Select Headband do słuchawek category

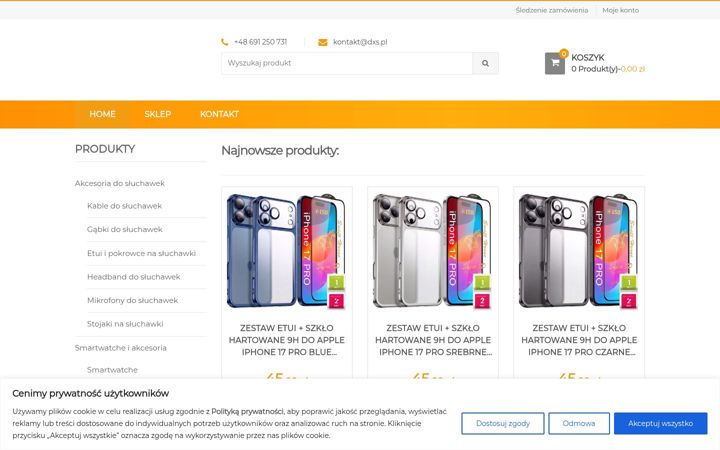click(x=134, y=277)
